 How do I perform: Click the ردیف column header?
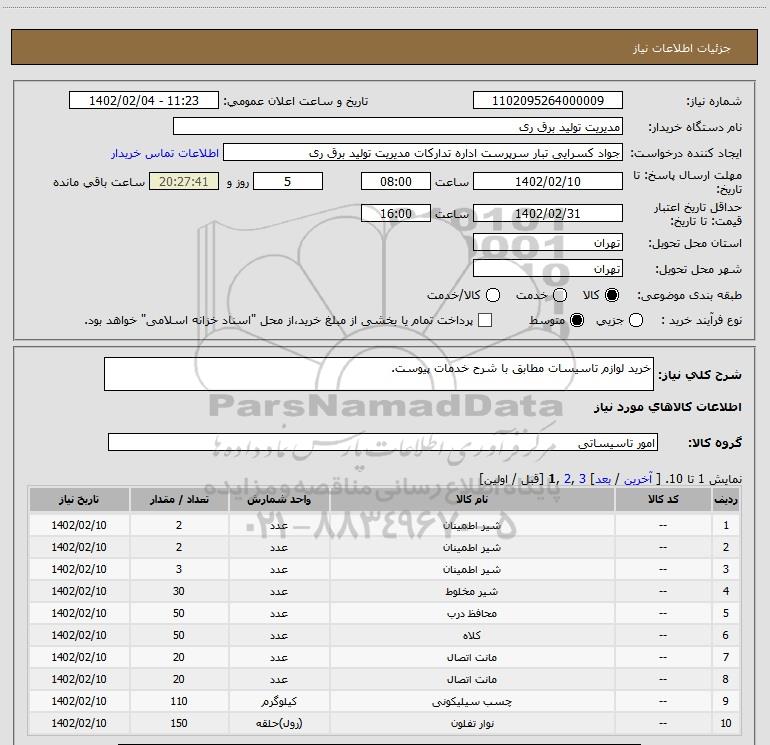pyautogui.click(x=726, y=499)
